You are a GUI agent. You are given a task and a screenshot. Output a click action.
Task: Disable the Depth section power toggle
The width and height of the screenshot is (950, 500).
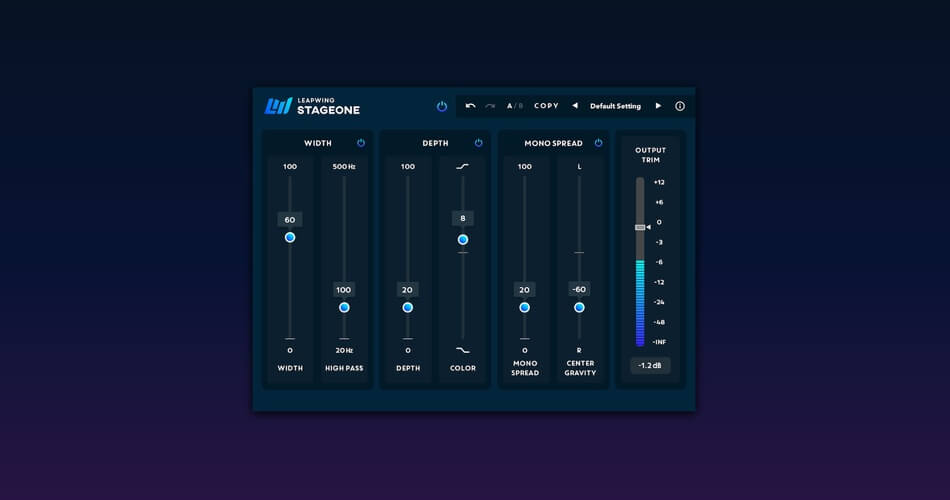(x=478, y=143)
